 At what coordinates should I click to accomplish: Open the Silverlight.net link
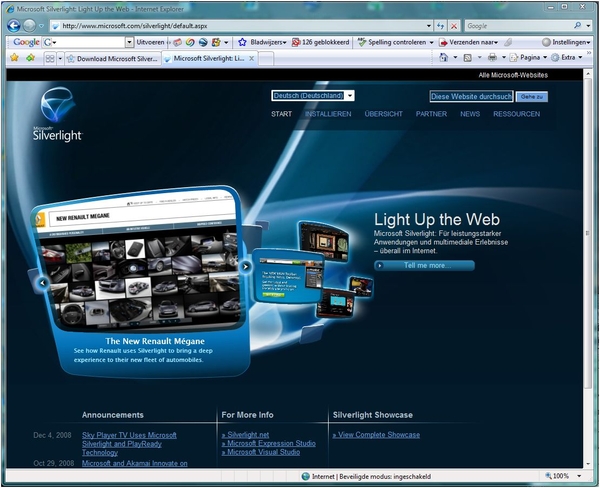click(x=245, y=435)
